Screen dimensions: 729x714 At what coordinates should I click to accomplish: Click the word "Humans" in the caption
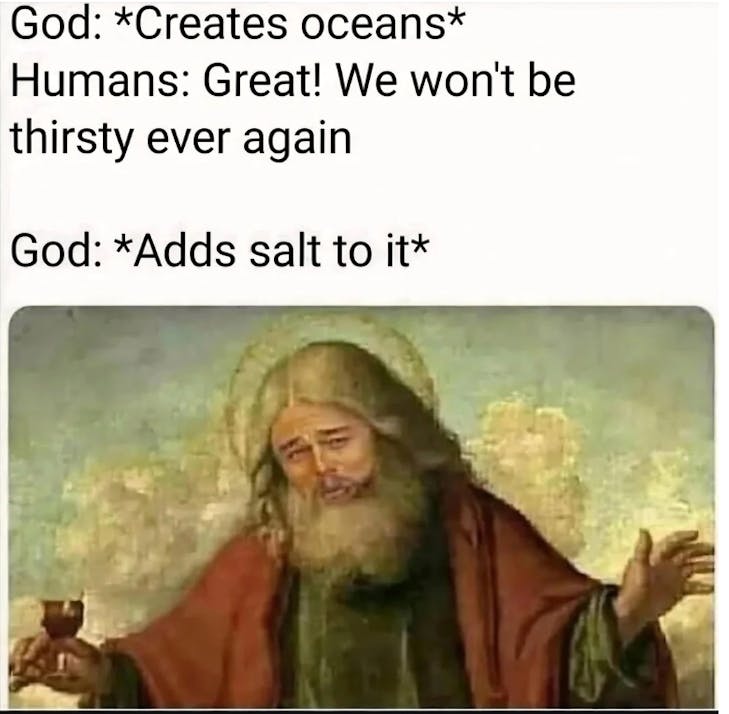(96, 81)
